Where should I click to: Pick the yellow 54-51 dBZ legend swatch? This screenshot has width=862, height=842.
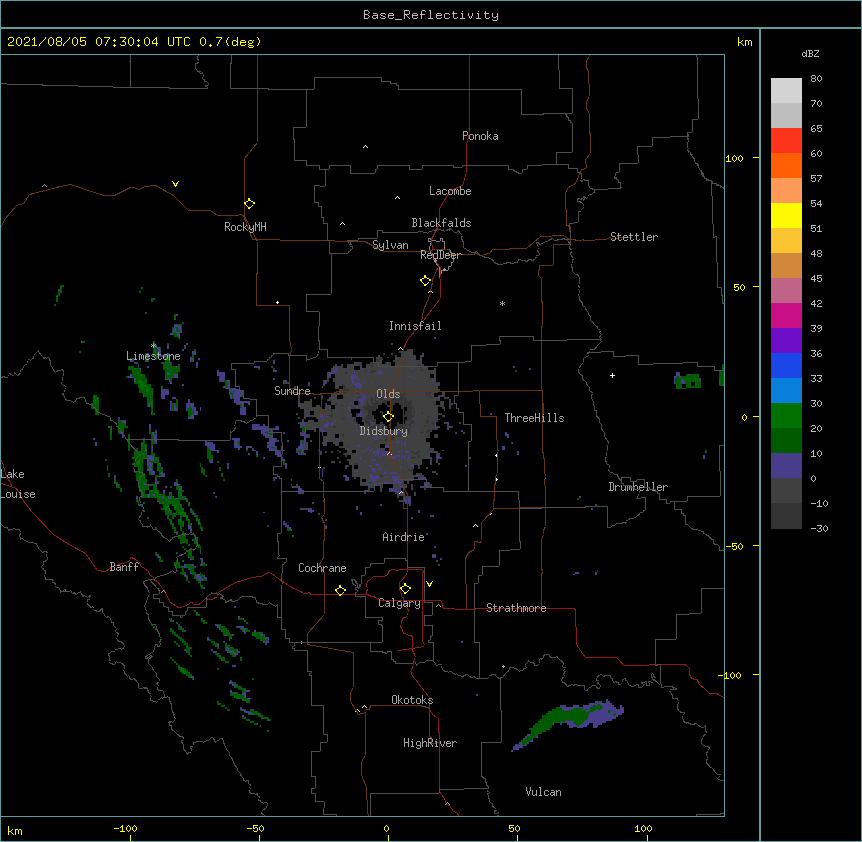click(x=786, y=215)
